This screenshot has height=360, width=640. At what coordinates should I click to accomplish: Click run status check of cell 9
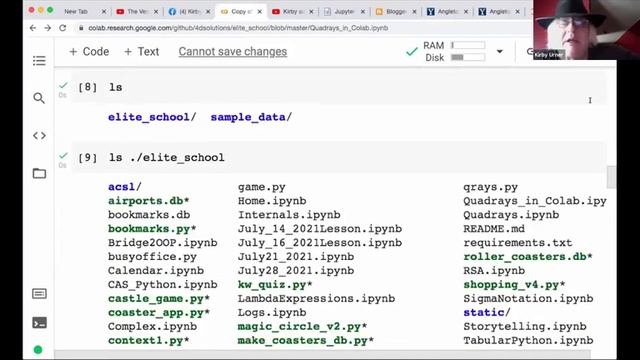tap(63, 156)
